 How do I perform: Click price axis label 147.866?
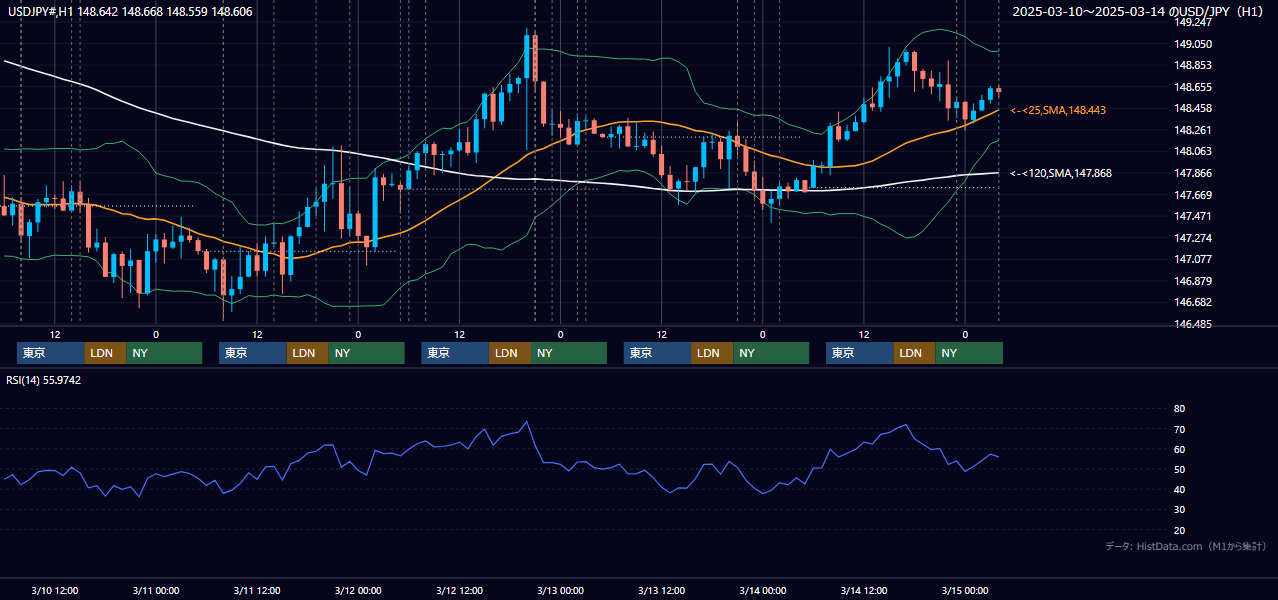coord(1193,173)
